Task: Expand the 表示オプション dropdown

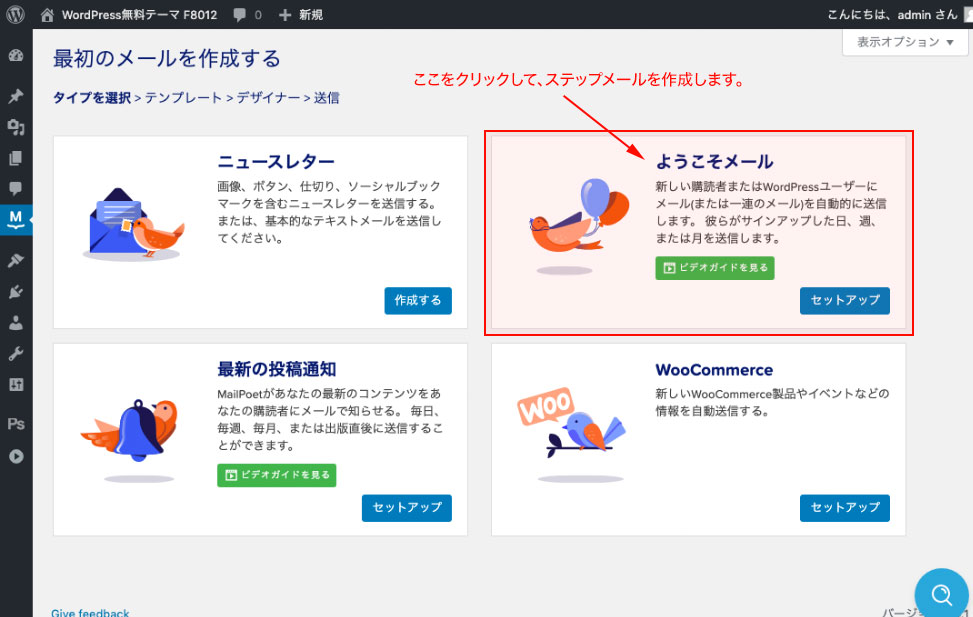Action: point(905,42)
